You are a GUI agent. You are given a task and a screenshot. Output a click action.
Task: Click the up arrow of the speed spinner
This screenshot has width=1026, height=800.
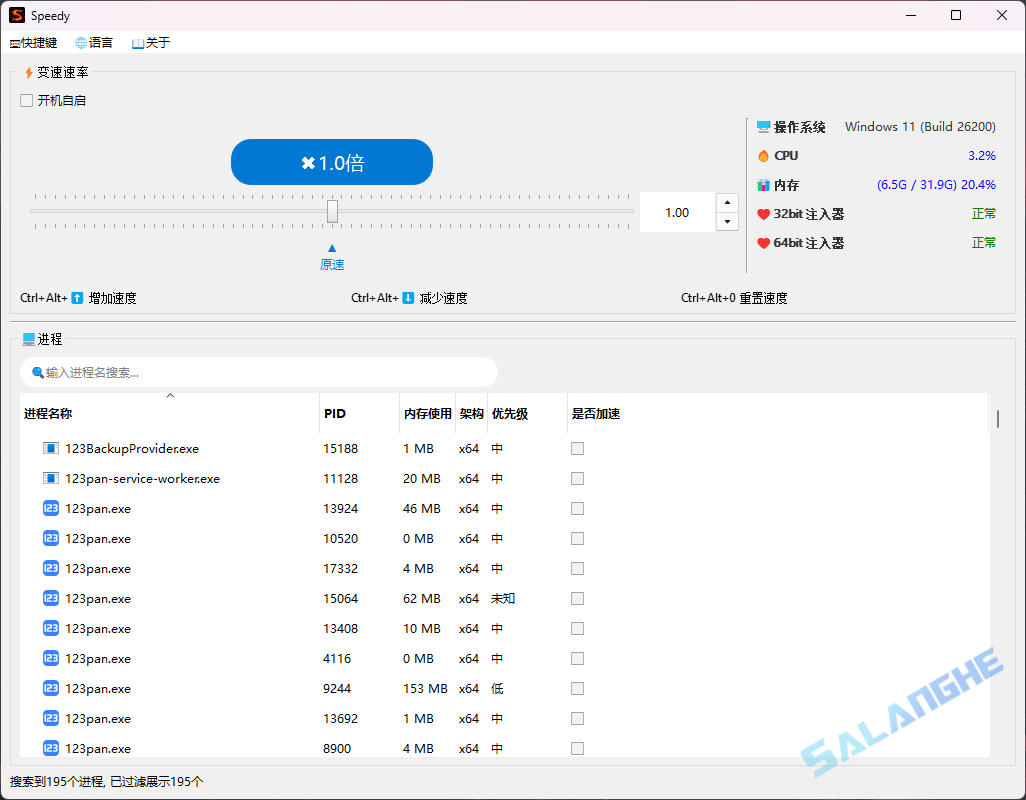(727, 203)
